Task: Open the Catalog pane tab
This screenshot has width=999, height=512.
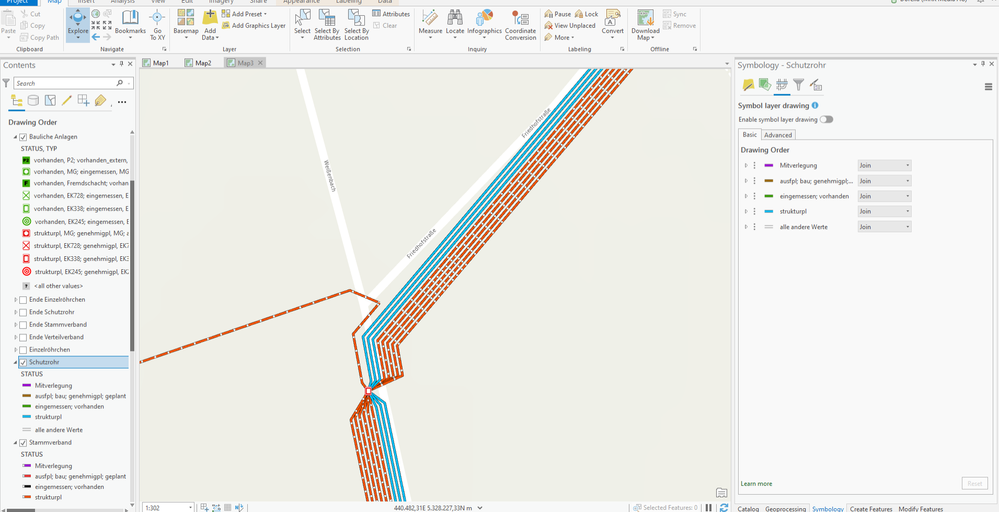Action: click(x=748, y=509)
